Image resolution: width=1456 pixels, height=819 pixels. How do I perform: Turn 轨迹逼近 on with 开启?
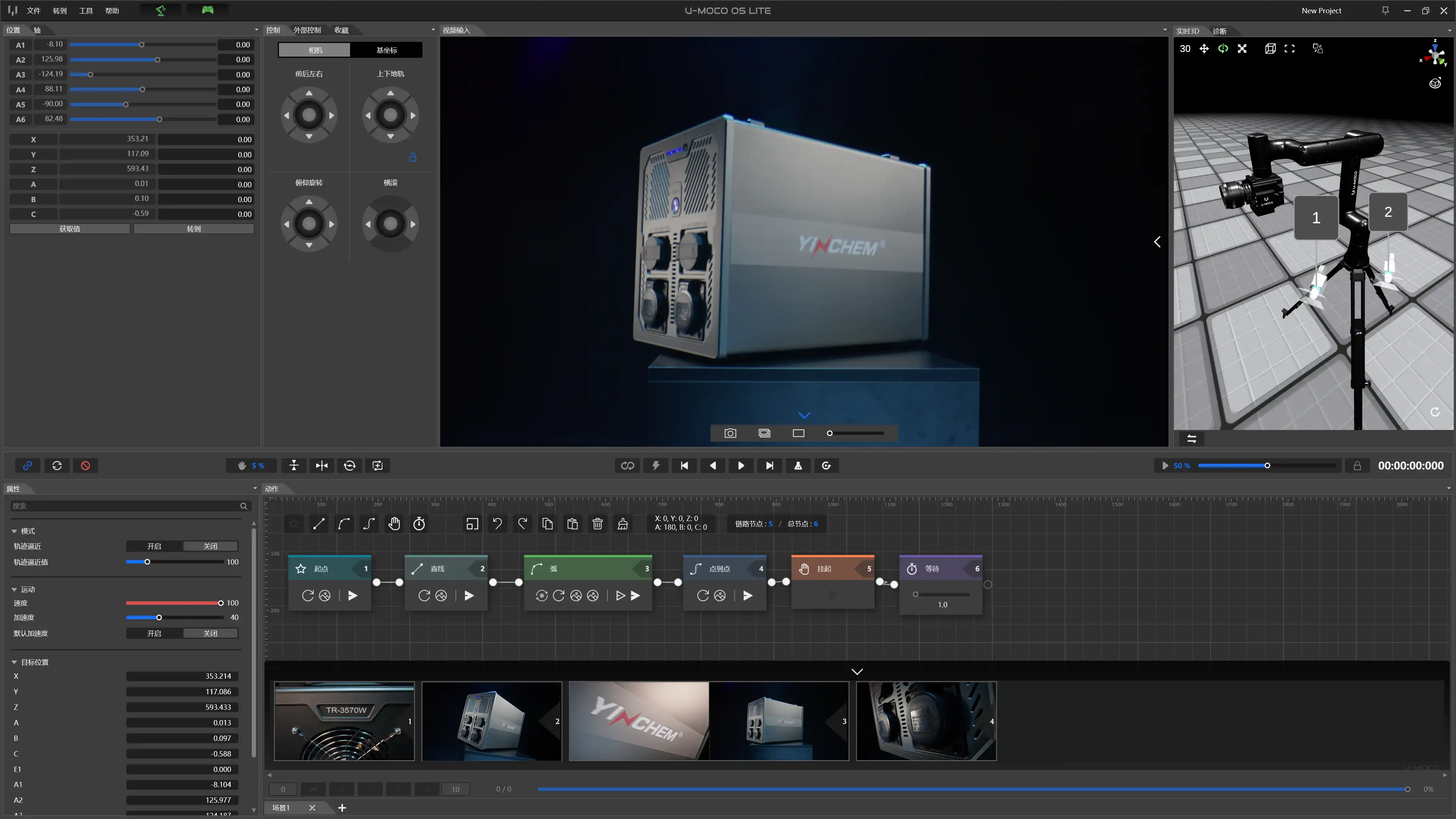coord(154,546)
